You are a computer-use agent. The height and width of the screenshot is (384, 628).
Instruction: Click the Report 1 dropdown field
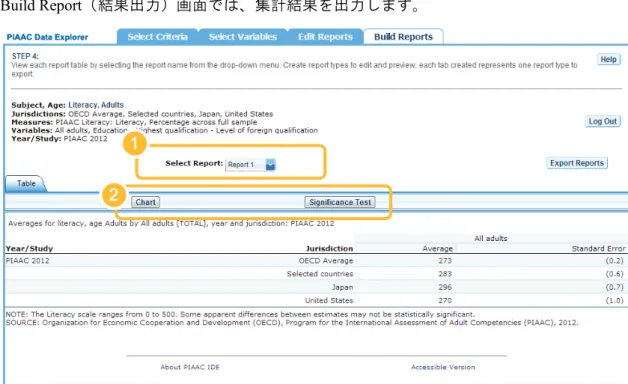(x=250, y=165)
